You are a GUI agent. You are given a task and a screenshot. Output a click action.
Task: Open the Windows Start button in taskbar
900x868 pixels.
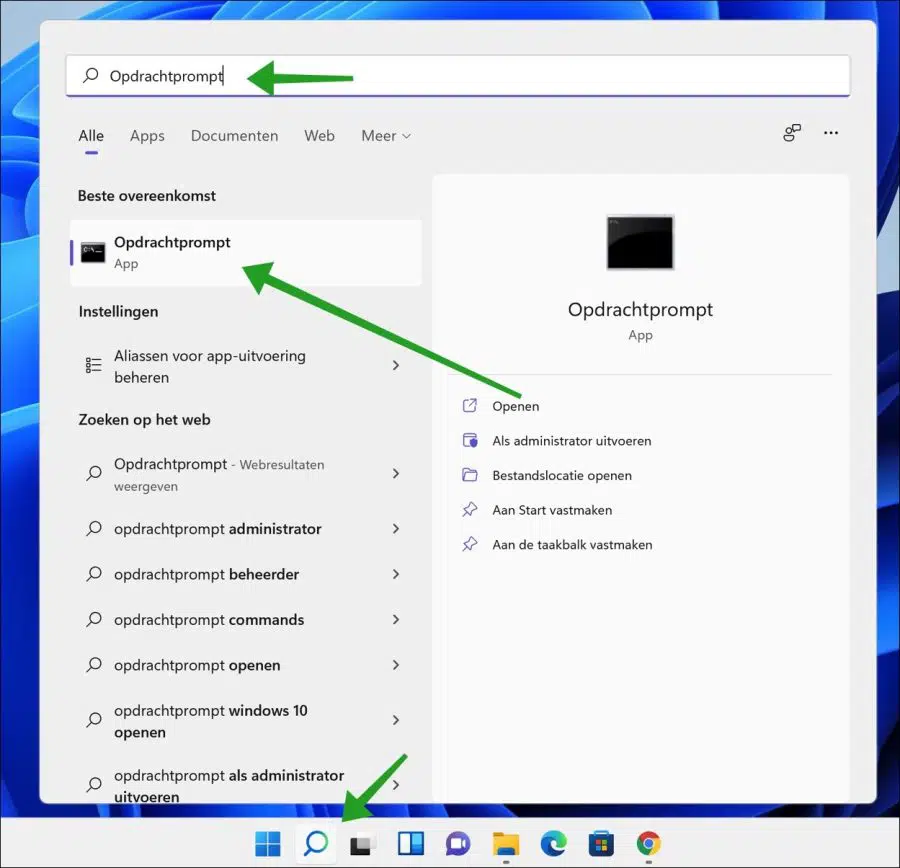point(267,843)
